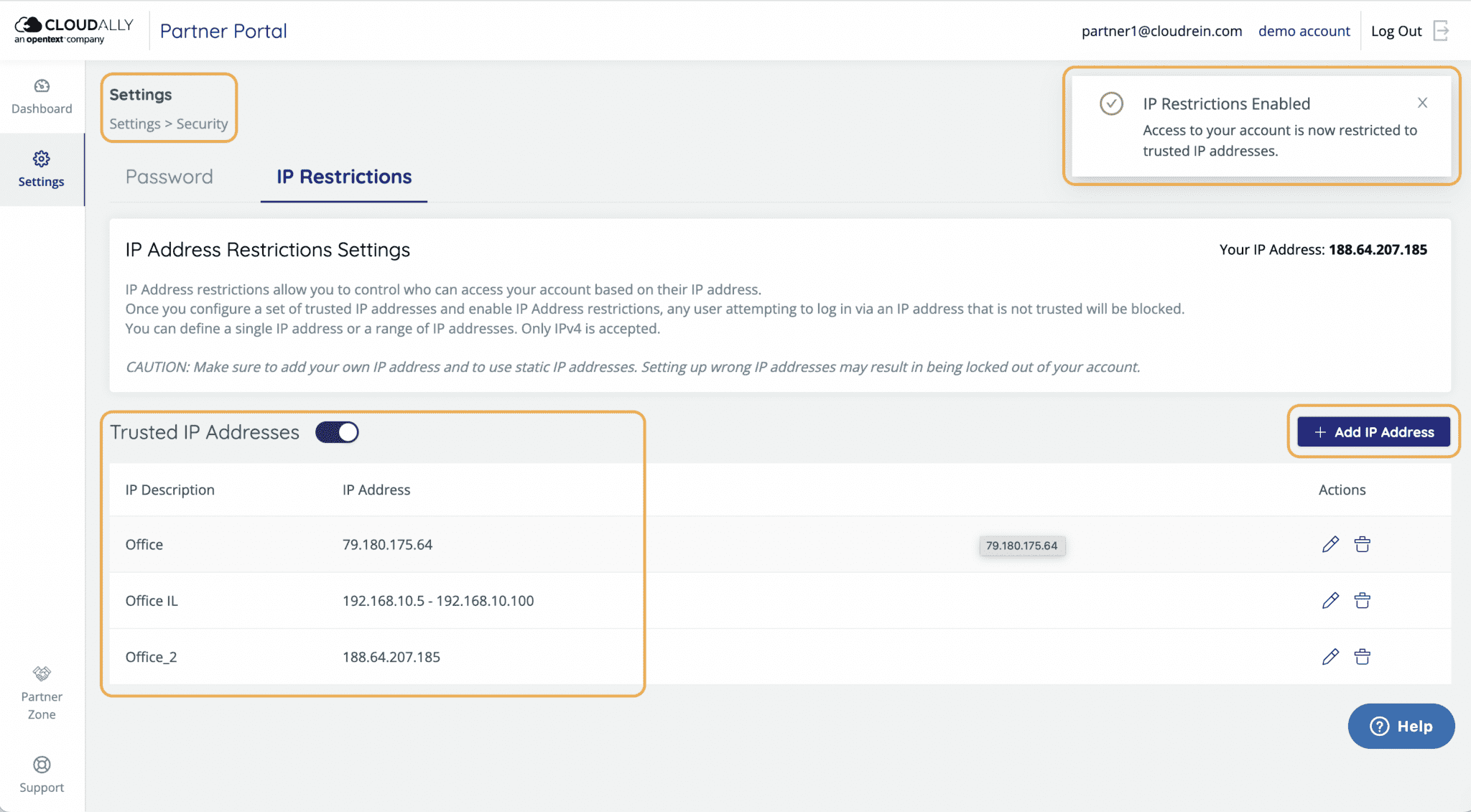Screen dimensions: 1471x812
Task: Click partner1@cloudrein.com account email
Action: (x=1161, y=31)
